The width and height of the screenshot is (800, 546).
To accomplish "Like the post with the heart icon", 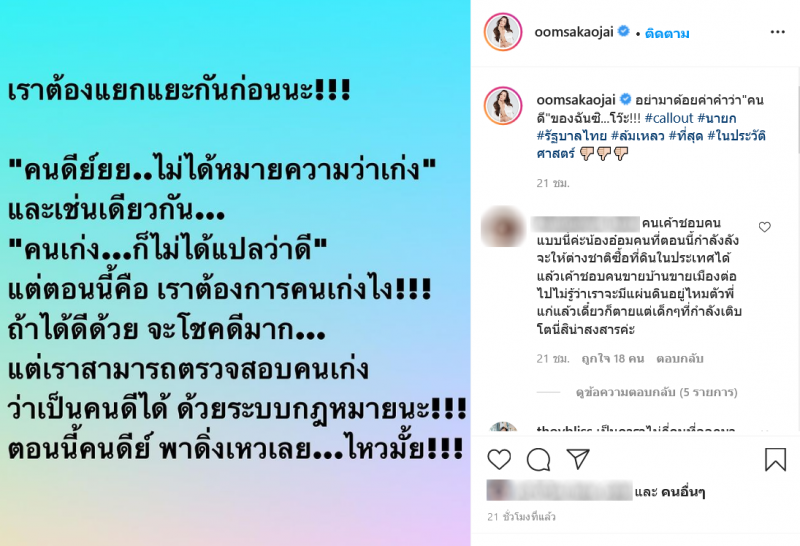I will click(x=499, y=459).
